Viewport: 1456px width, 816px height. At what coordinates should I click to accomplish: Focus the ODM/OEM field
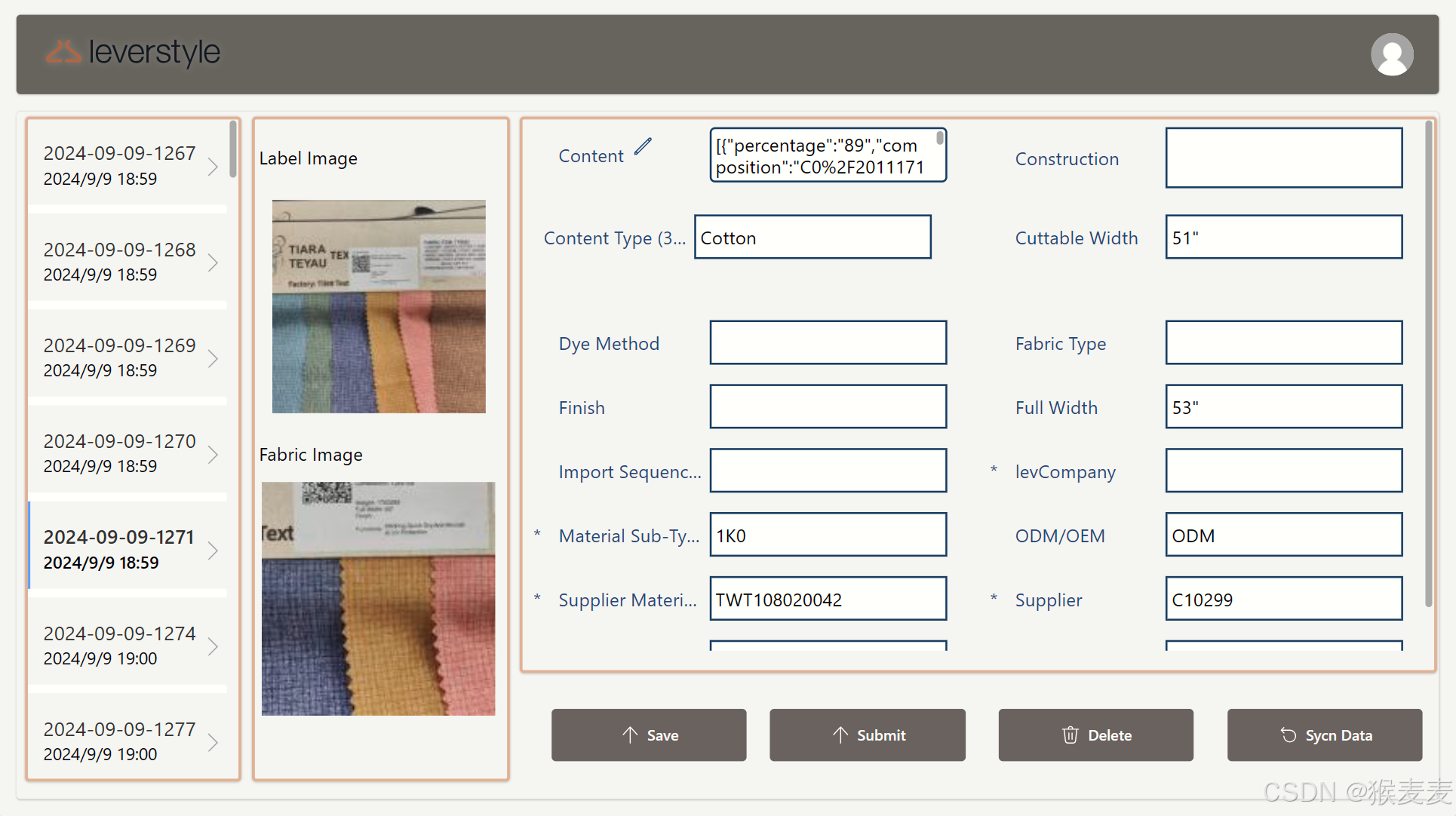coord(1283,535)
